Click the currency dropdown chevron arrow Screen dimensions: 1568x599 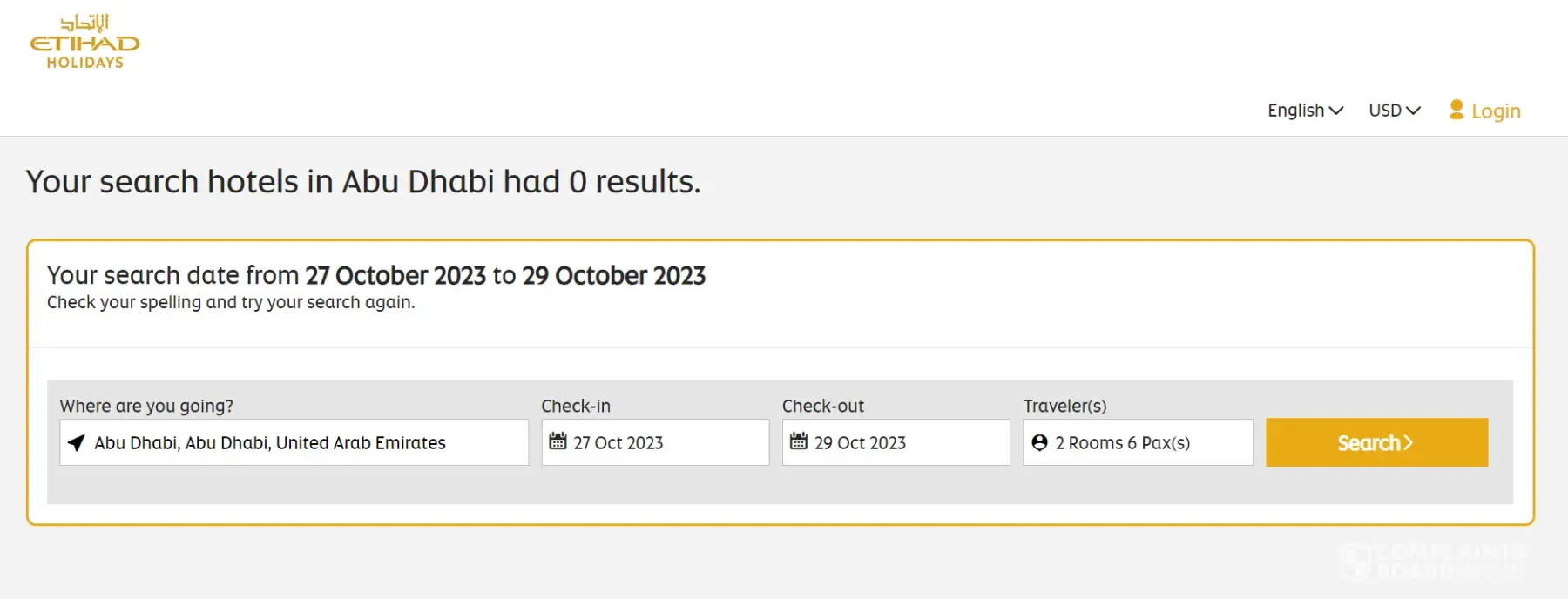[x=1413, y=111]
